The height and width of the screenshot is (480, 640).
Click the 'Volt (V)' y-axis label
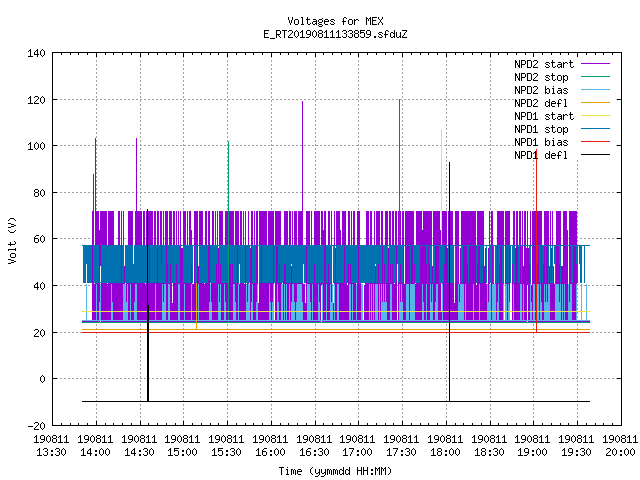coord(12,240)
